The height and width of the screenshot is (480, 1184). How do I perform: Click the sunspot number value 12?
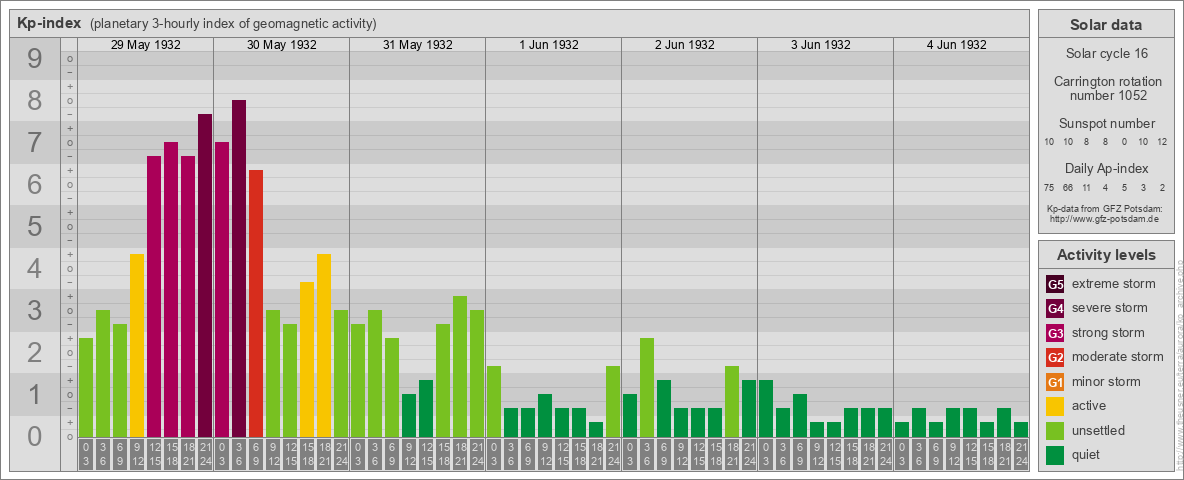tap(1163, 142)
